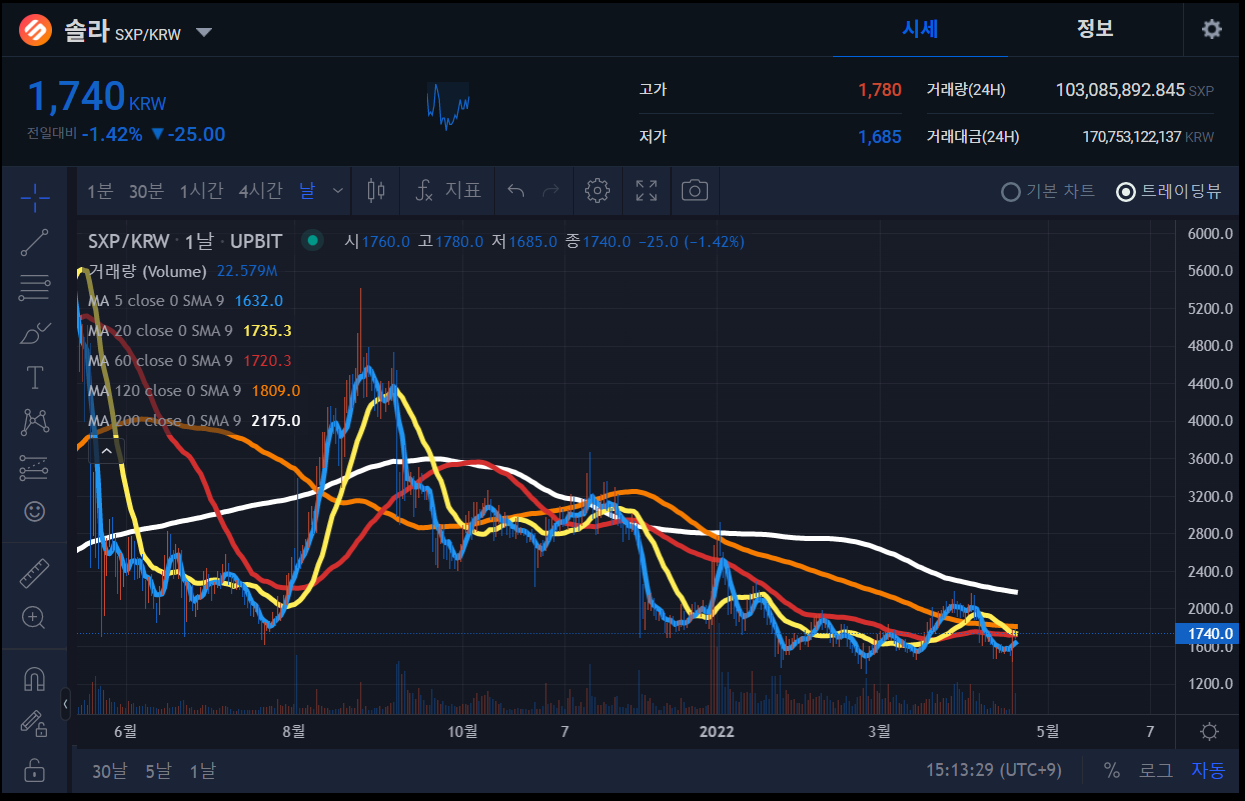This screenshot has height=801, width=1245.
Task: Click the MA 60 indicator legend
Action: tap(190, 361)
